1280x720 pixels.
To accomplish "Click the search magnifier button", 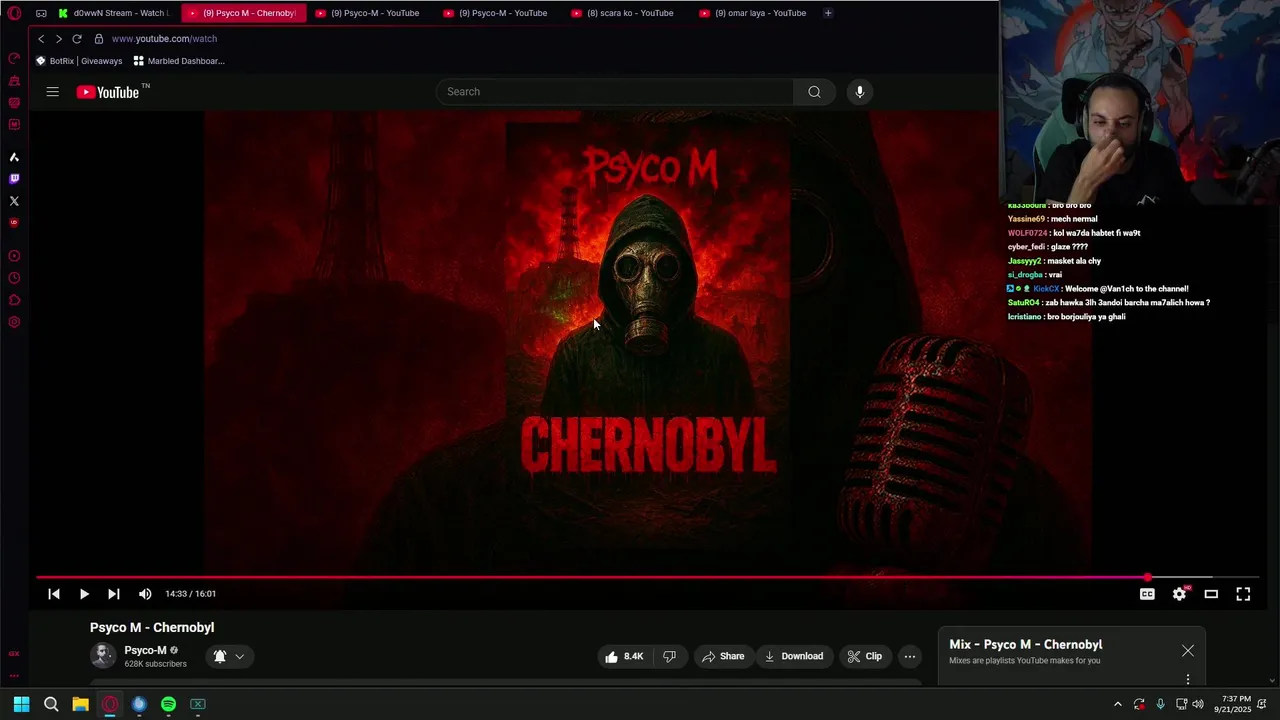I will [814, 92].
